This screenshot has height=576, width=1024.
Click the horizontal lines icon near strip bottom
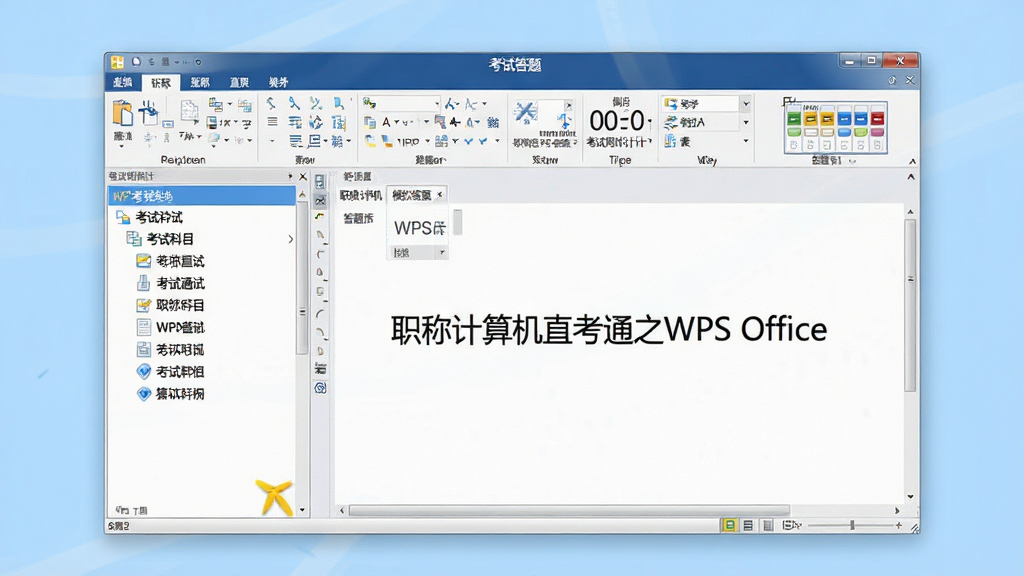(x=320, y=370)
